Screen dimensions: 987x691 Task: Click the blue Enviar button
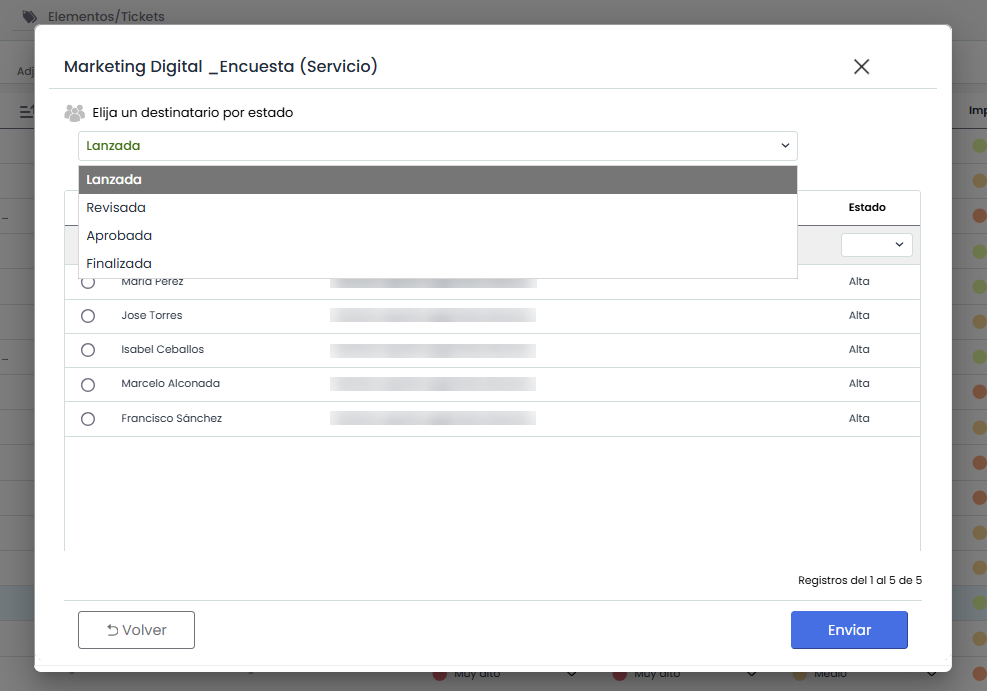[x=849, y=630]
